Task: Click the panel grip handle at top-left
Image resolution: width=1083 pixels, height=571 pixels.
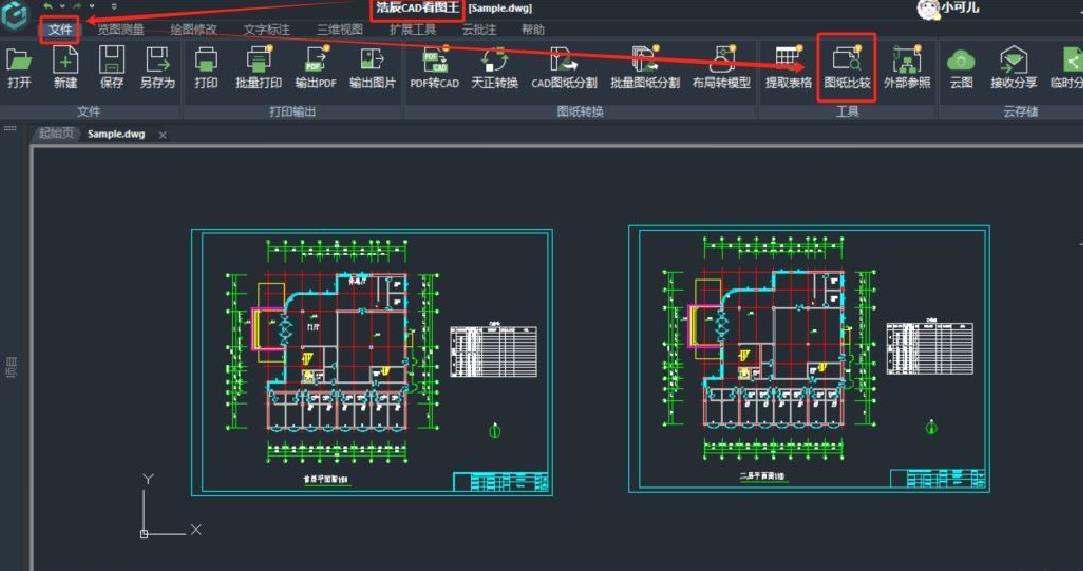Action: (x=10, y=128)
